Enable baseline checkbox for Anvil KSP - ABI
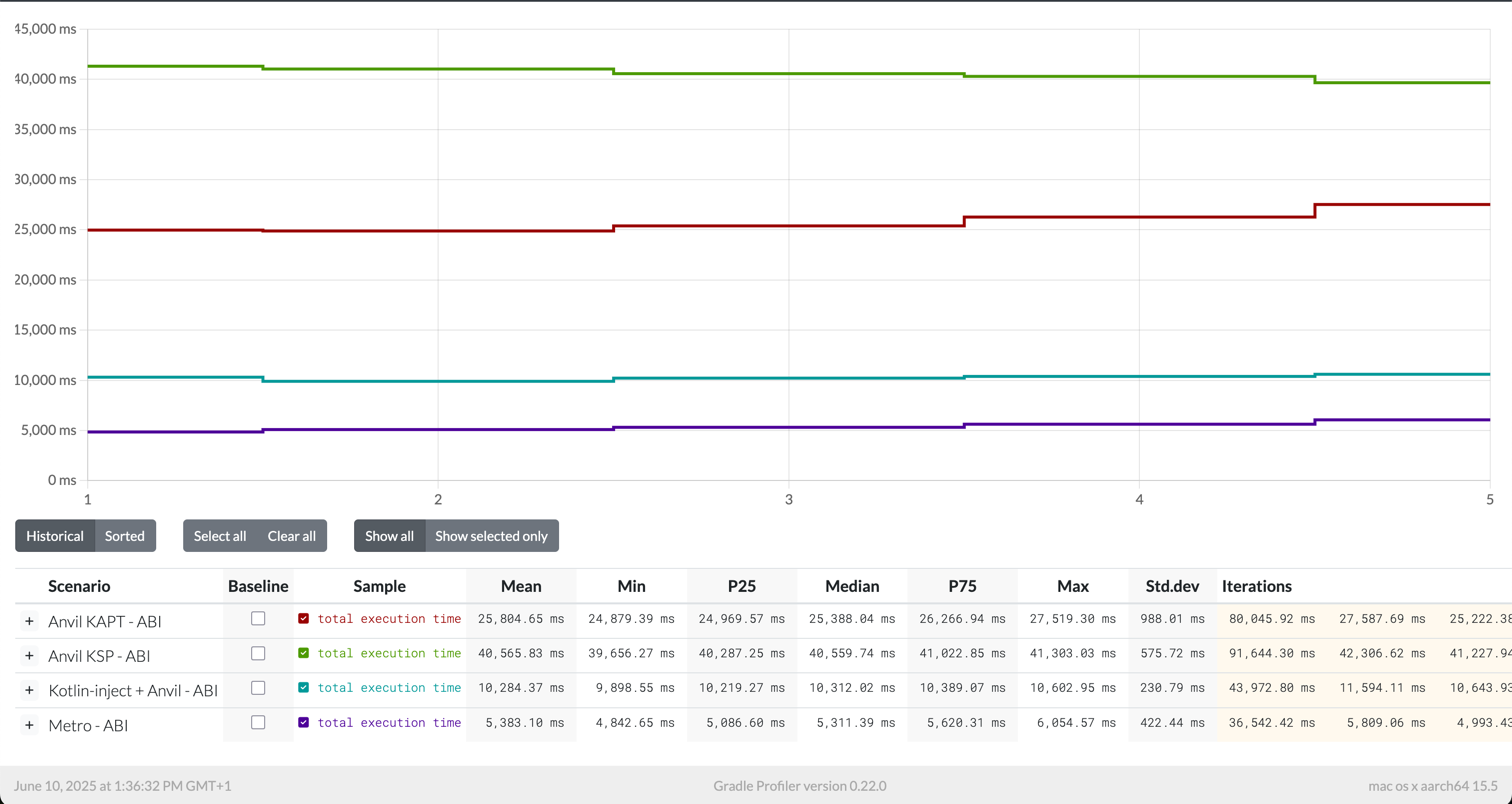Image resolution: width=1512 pixels, height=804 pixels. (258, 653)
